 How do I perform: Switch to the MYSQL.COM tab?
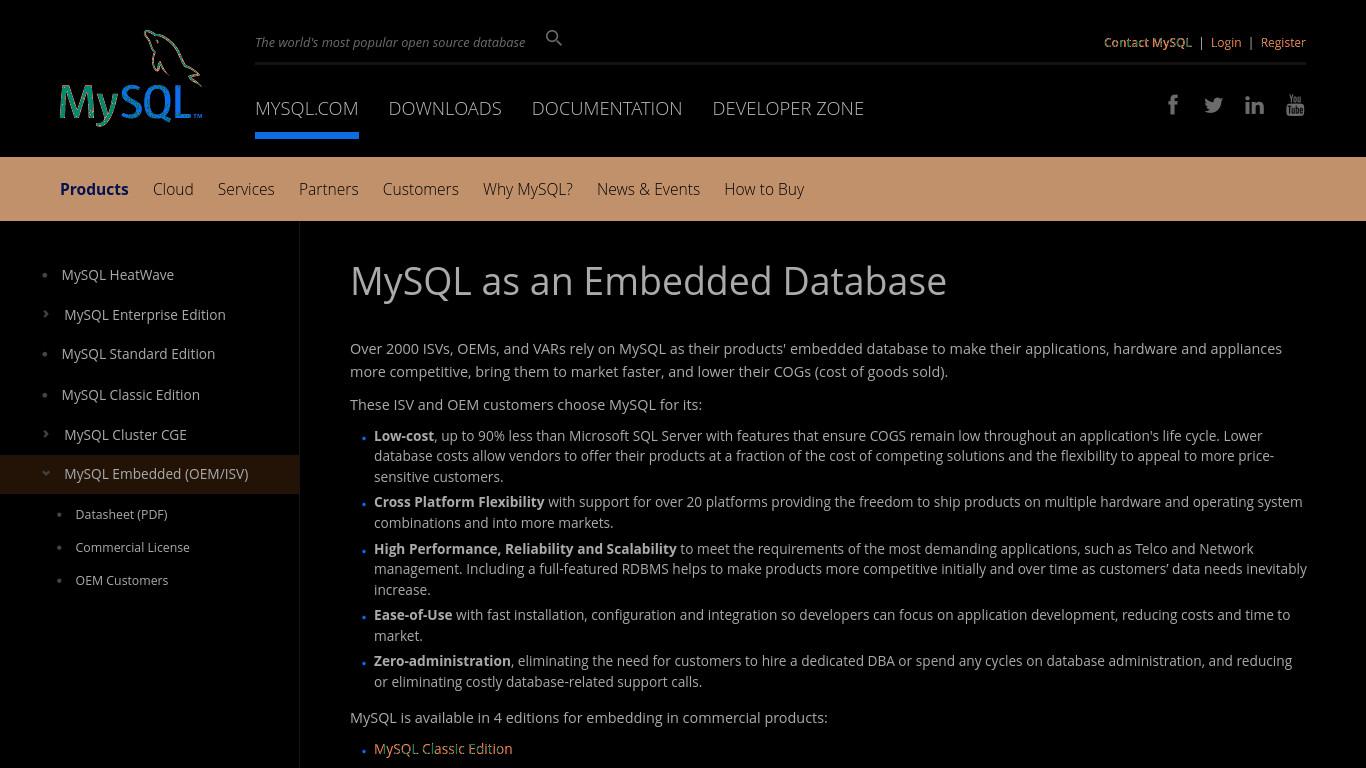click(307, 108)
